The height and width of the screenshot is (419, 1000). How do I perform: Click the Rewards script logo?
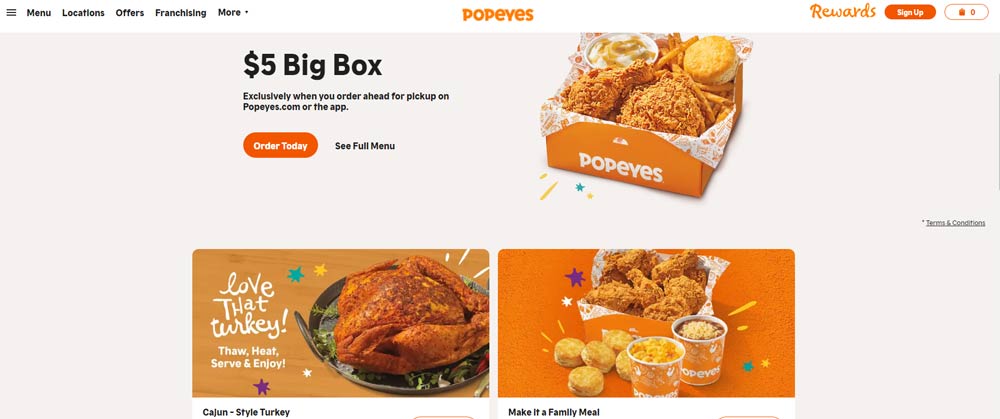pyautogui.click(x=842, y=11)
